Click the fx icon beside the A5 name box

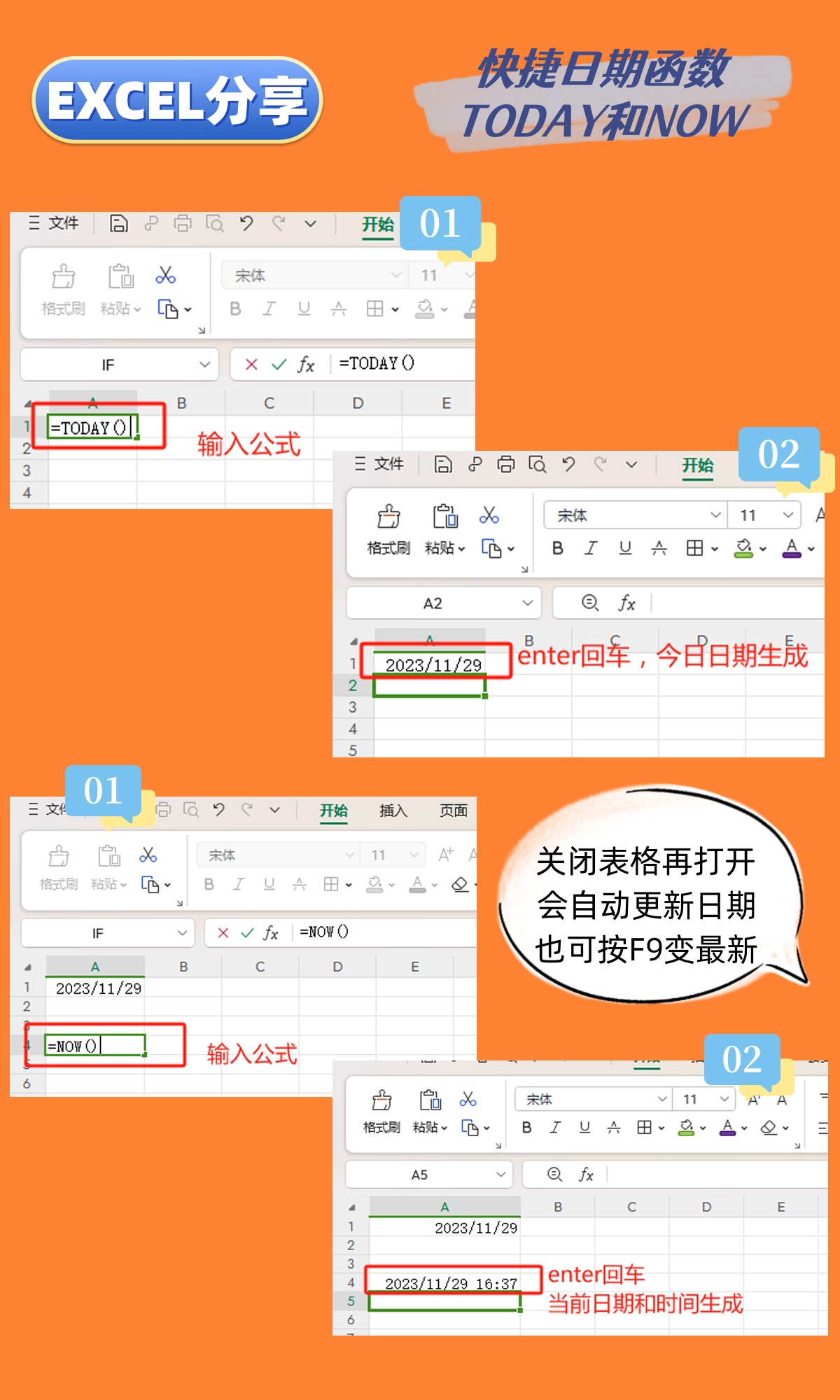click(x=586, y=1175)
